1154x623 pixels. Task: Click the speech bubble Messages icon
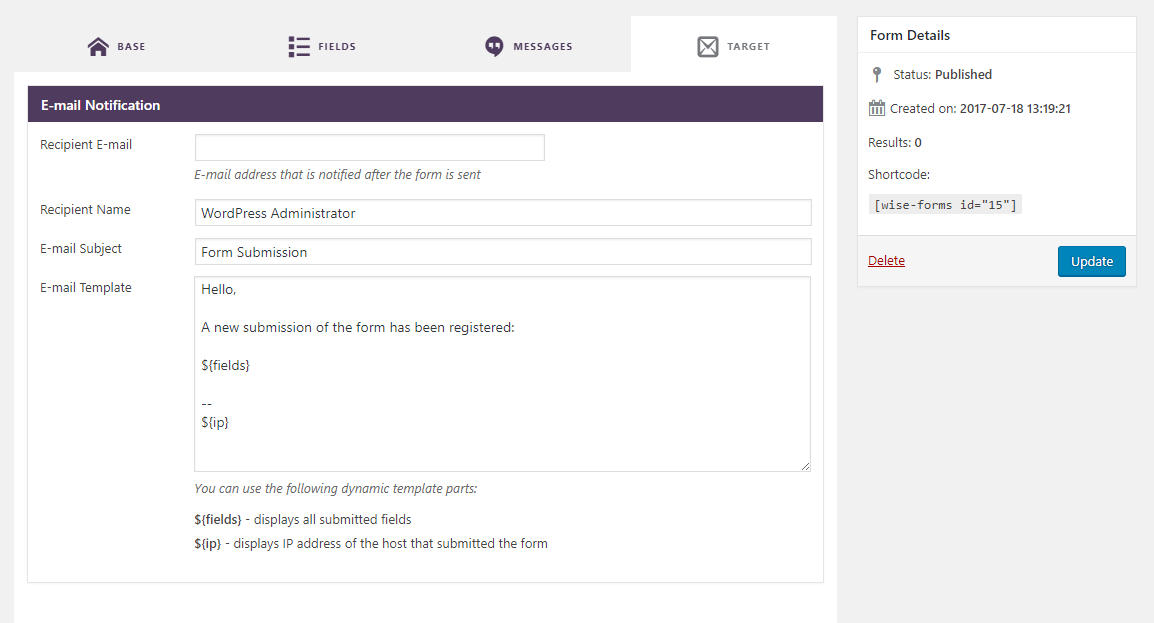(x=495, y=46)
